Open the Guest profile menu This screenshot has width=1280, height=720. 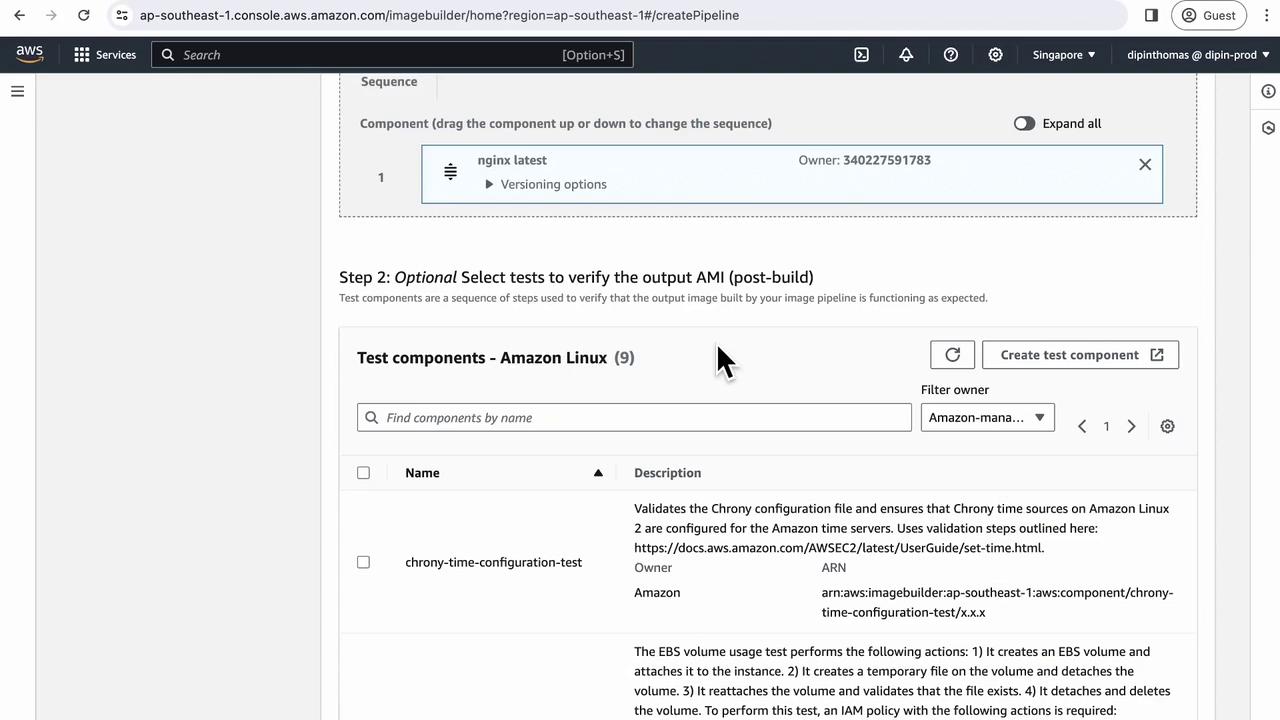click(1209, 15)
